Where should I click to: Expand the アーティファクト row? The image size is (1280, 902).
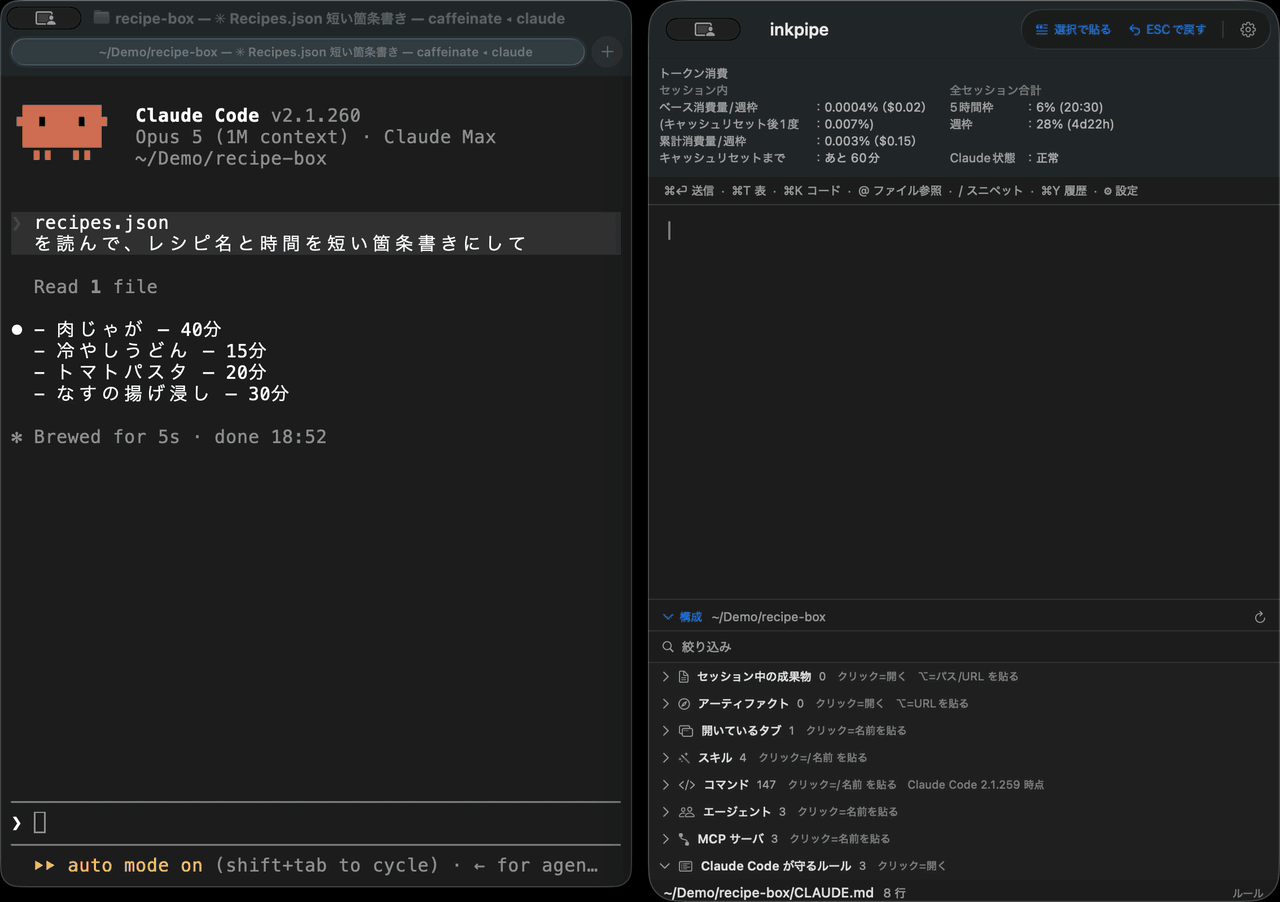(x=666, y=704)
